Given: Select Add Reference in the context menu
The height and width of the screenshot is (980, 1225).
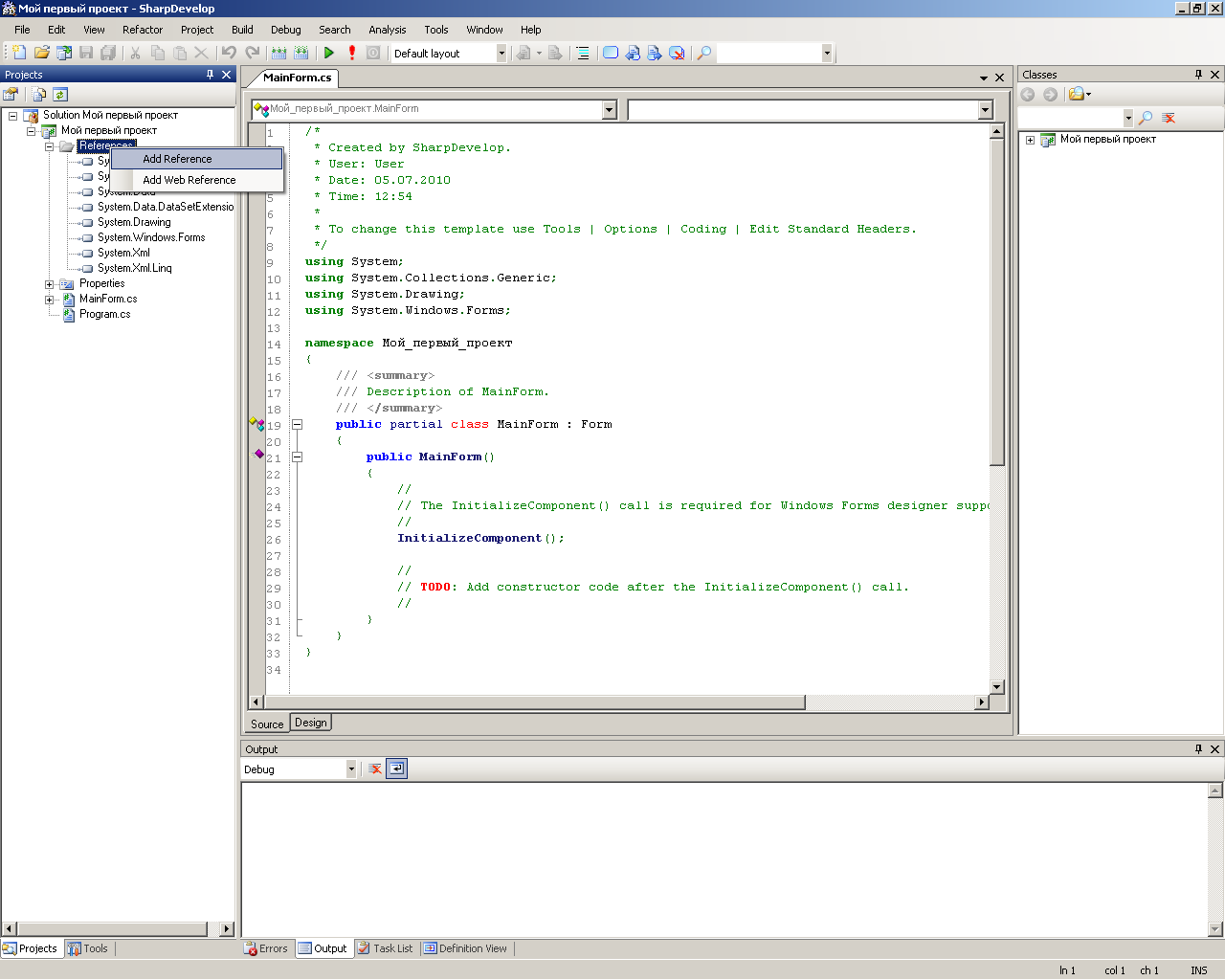Looking at the screenshot, I should click(177, 159).
